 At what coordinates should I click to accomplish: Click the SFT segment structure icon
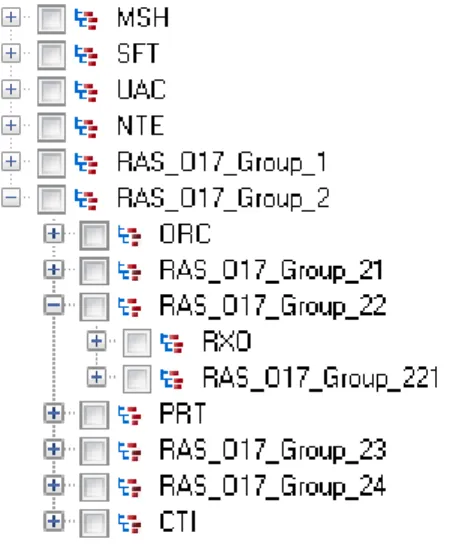click(86, 56)
